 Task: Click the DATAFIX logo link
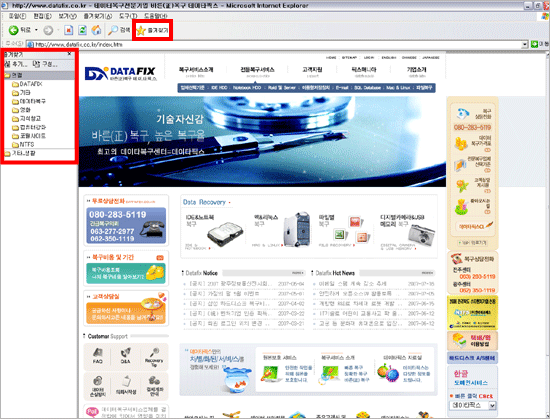120,73
